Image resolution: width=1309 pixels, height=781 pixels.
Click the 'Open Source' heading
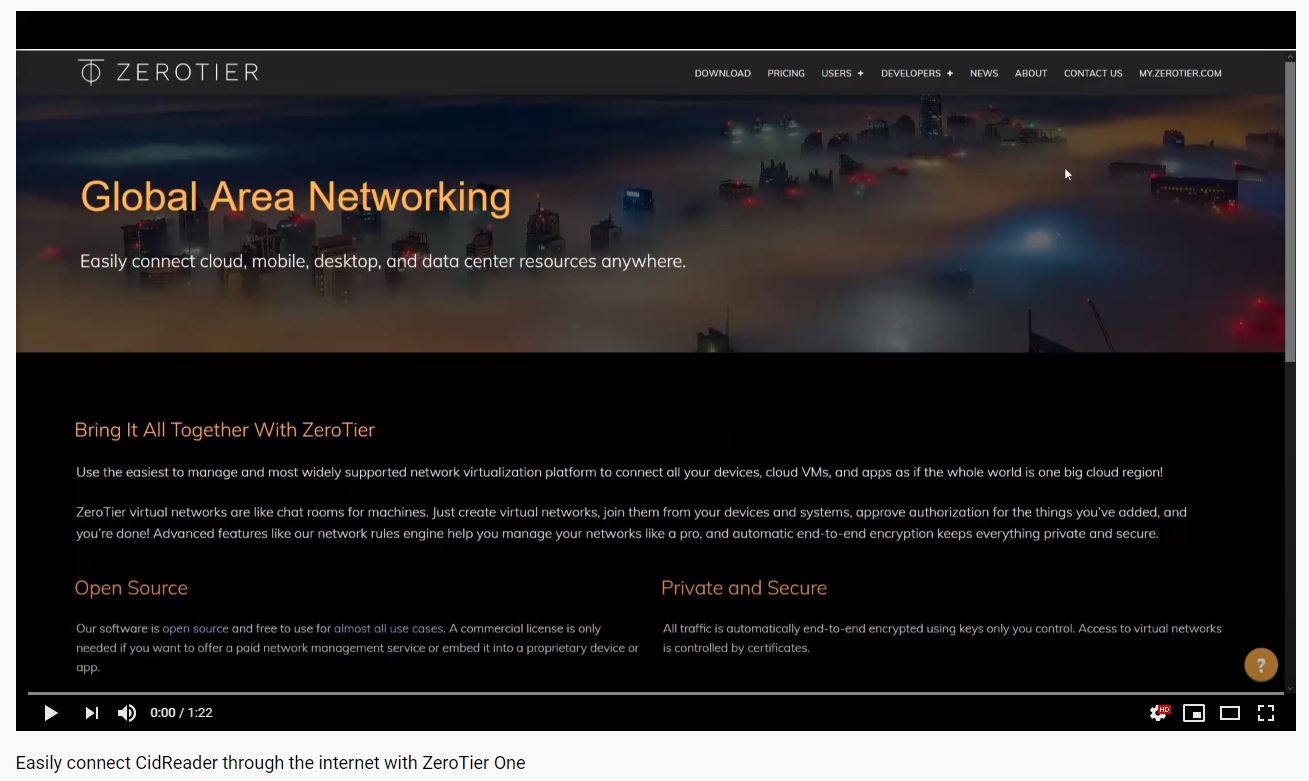(x=131, y=588)
